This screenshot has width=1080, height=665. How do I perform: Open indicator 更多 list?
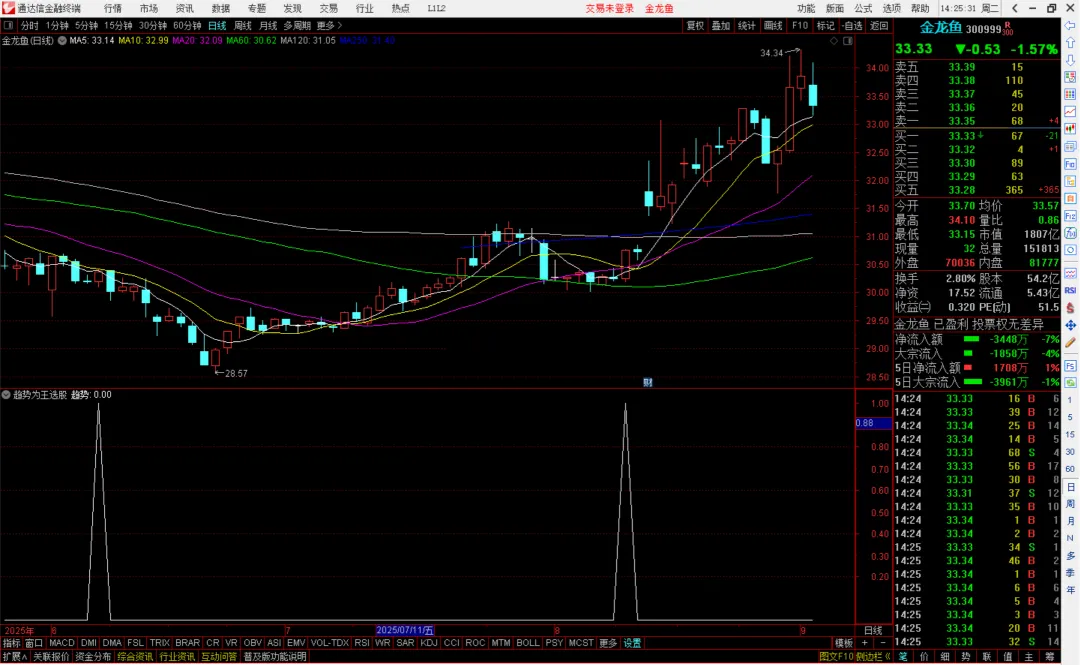point(608,643)
